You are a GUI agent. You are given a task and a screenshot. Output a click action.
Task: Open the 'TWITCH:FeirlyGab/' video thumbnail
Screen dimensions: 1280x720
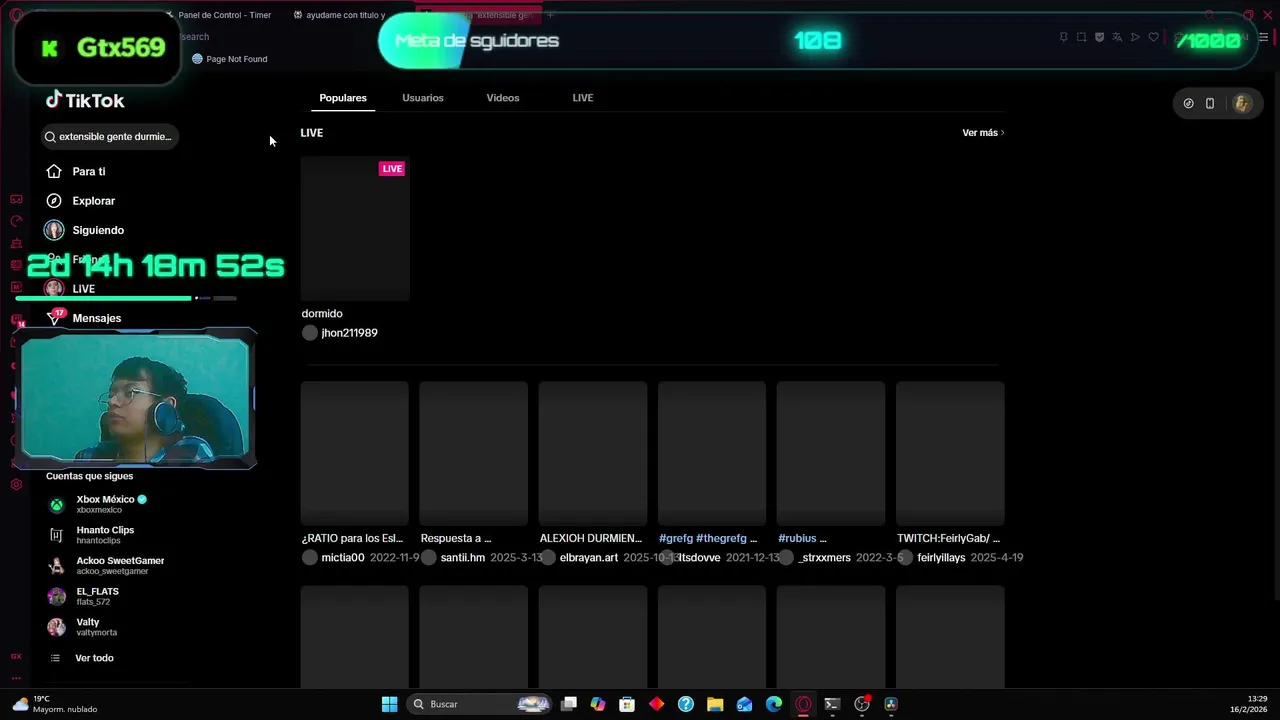pyautogui.click(x=950, y=453)
